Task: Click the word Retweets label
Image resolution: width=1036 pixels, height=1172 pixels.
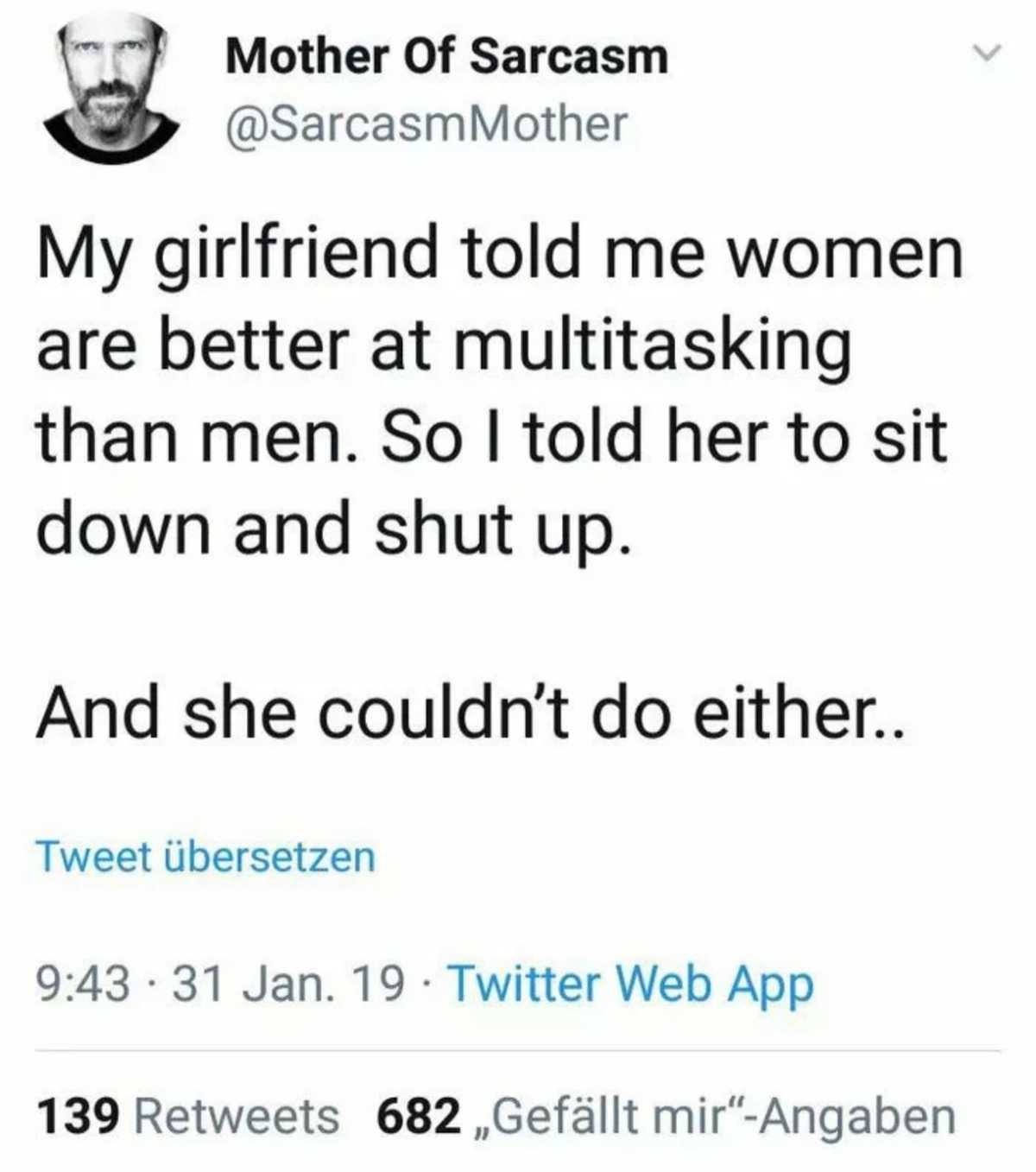Action: point(237,1116)
